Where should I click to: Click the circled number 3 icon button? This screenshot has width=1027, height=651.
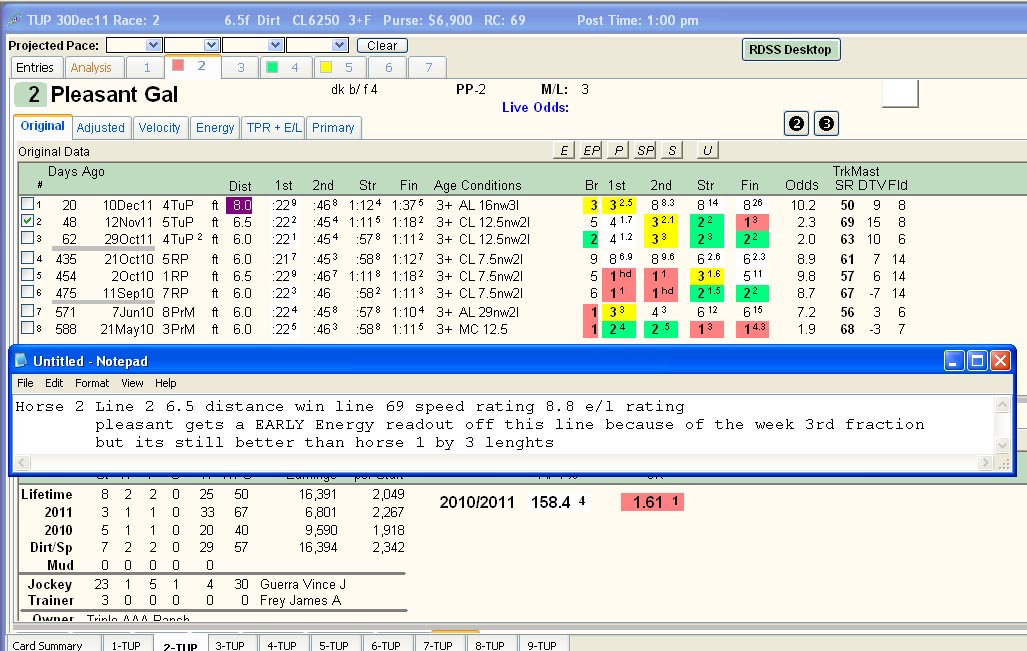pos(827,124)
